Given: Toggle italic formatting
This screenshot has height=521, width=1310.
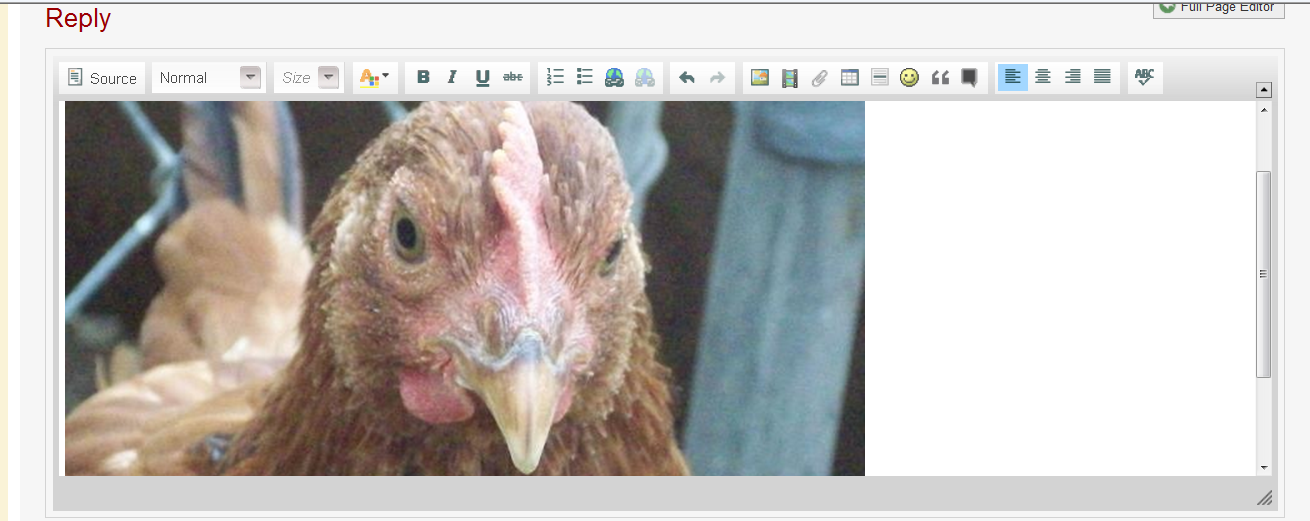Looking at the screenshot, I should (452, 77).
